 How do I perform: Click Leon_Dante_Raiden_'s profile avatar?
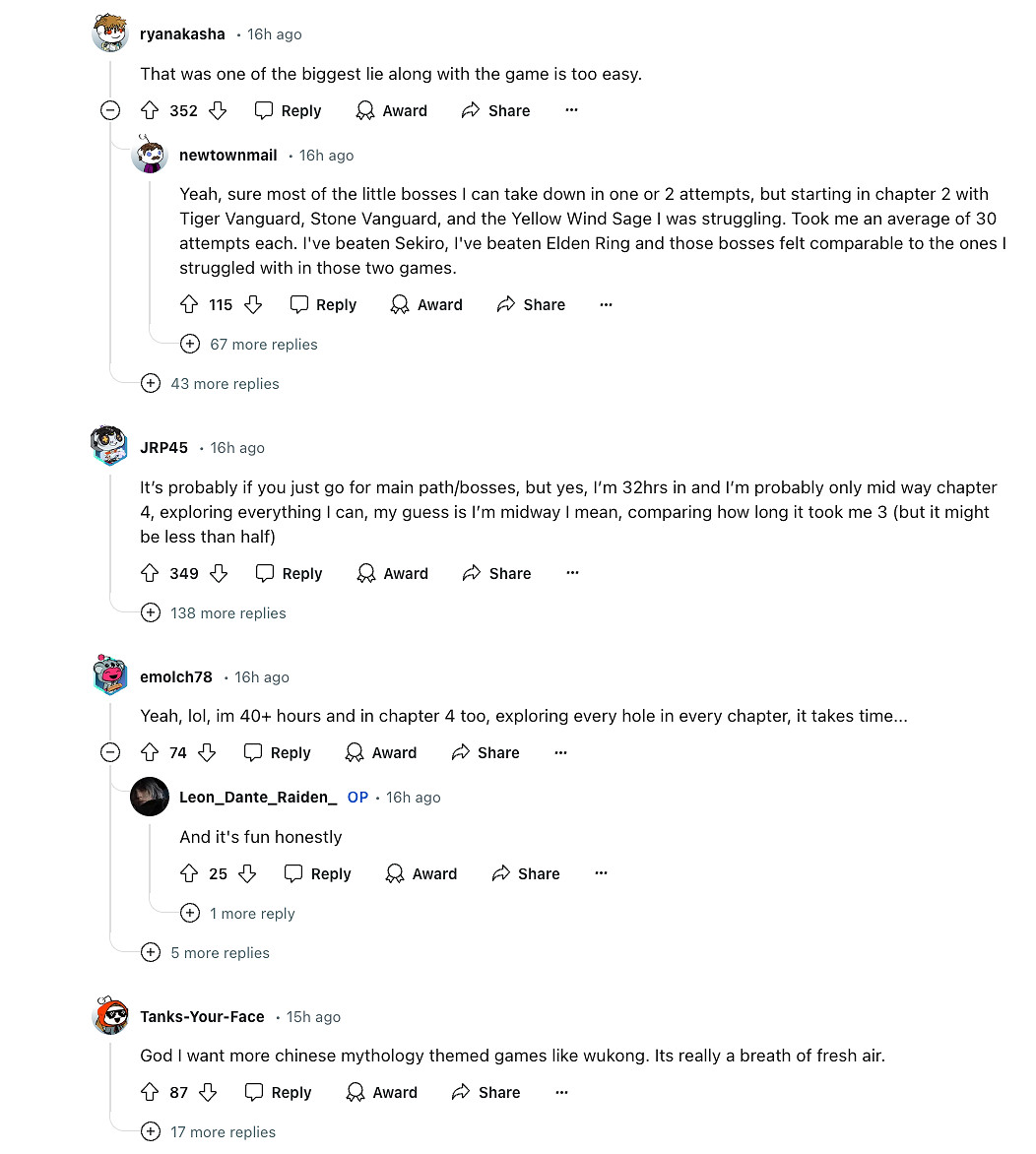pyautogui.click(x=150, y=798)
